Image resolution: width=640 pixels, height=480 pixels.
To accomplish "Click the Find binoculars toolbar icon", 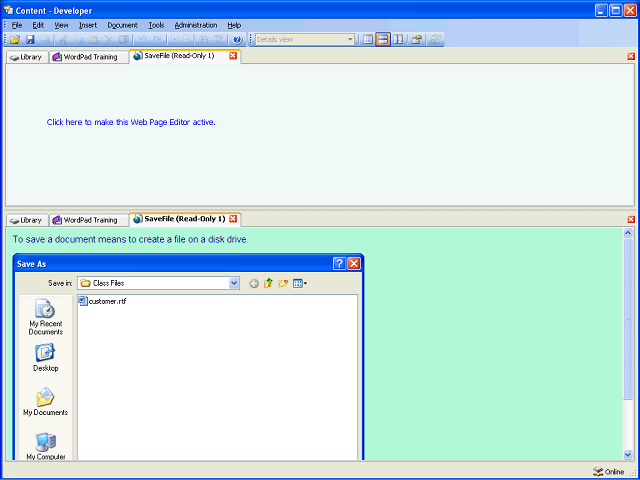I will pos(204,40).
